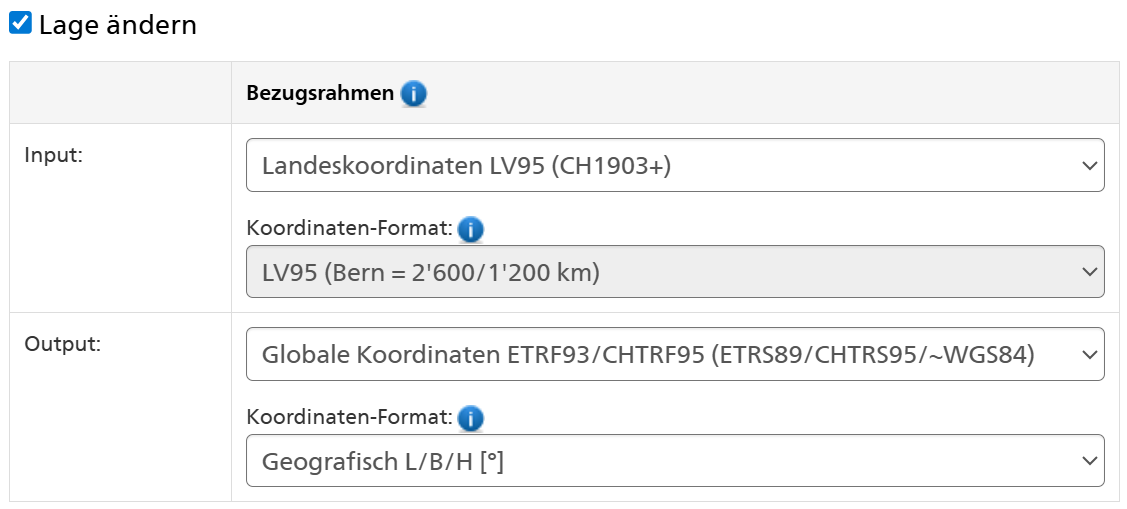Viewport: 1127px width, 509px height.
Task: Show info for Output Koordinaten-Format
Action: [470, 418]
